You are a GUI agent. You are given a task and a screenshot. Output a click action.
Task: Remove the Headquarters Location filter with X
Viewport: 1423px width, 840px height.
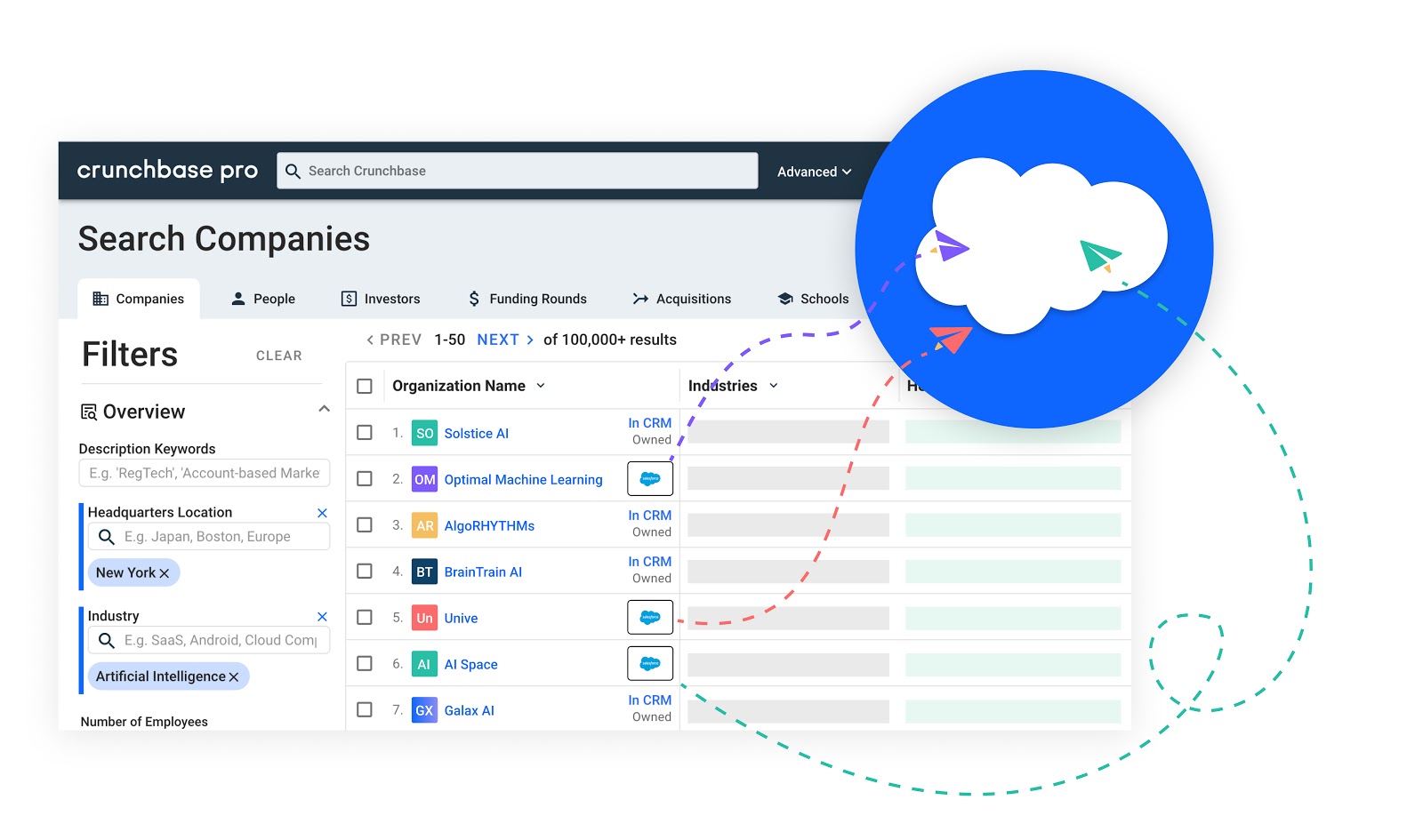(x=322, y=513)
